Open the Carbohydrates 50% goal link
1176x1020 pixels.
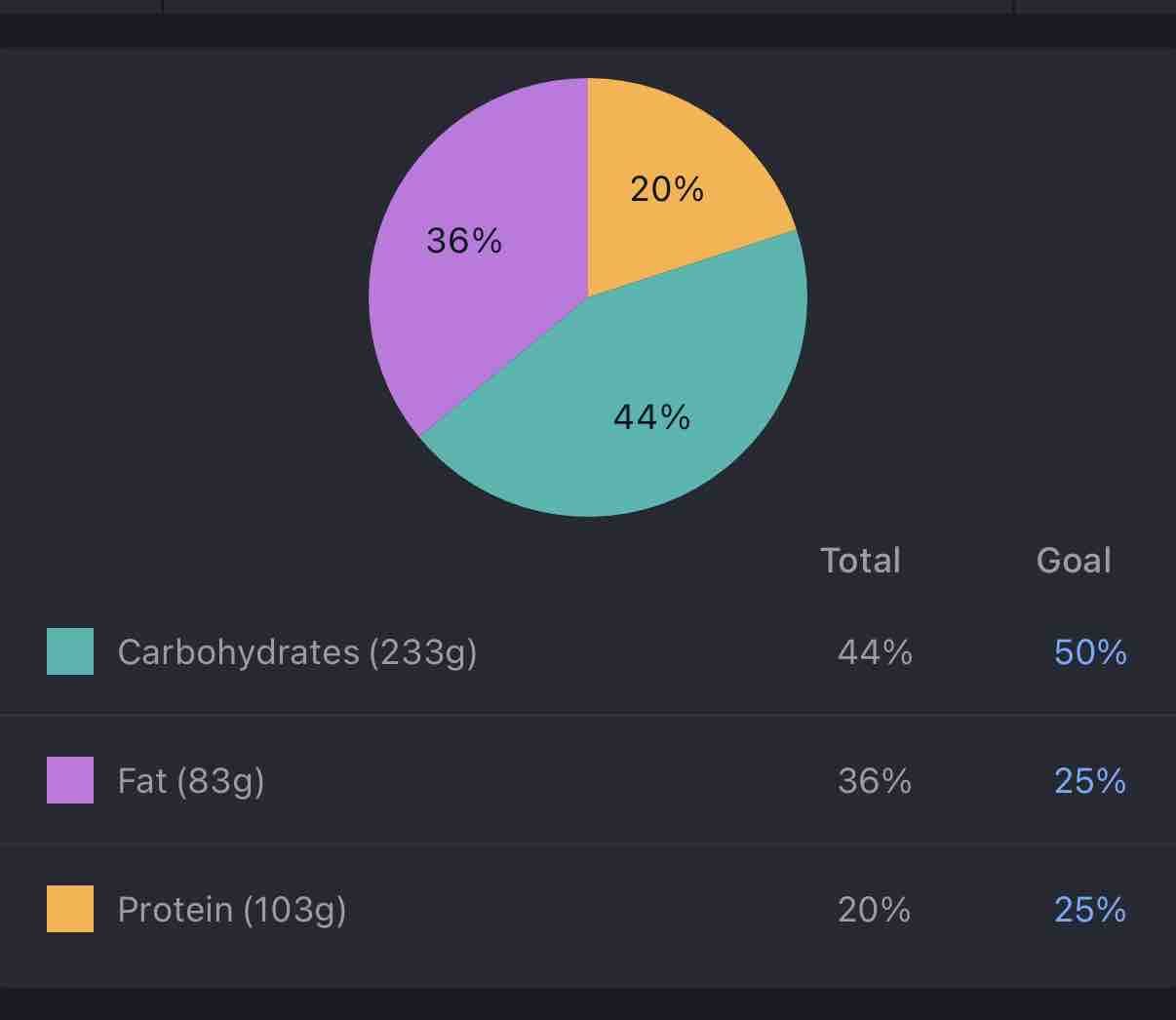[x=1090, y=651]
